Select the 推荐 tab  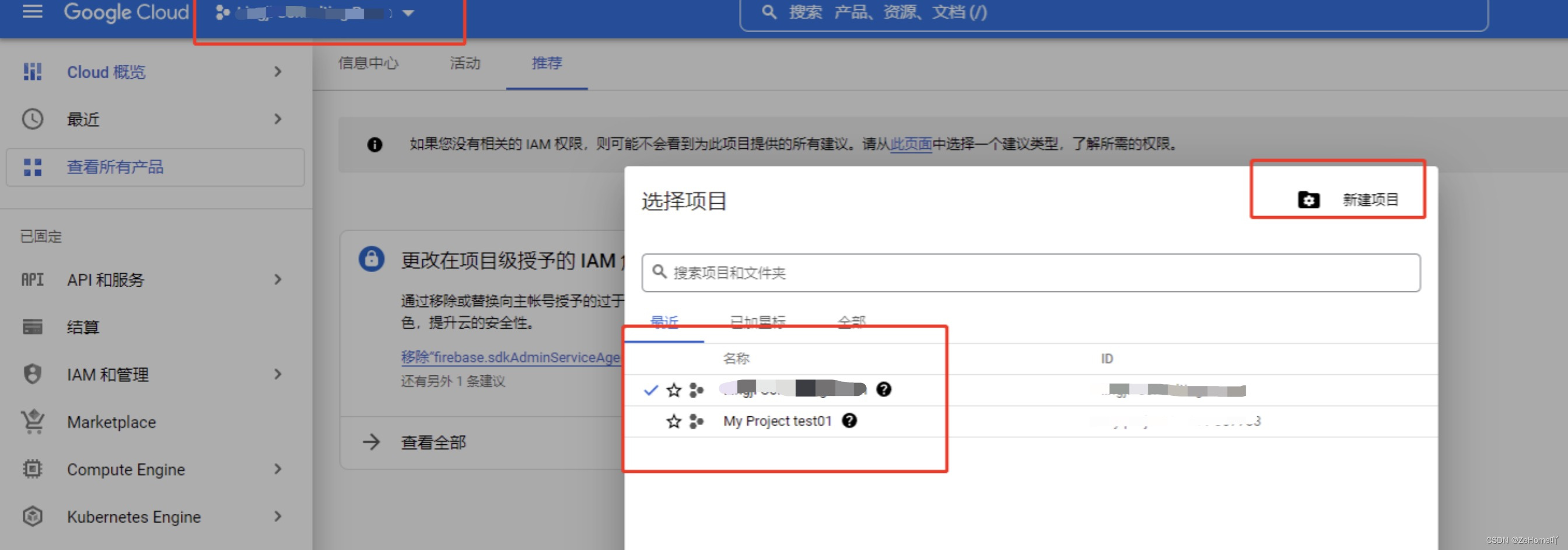pyautogui.click(x=547, y=63)
